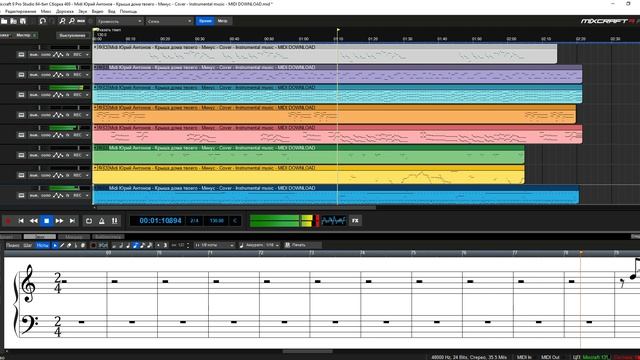
Task: Rewind to the project start
Action: pos(21,221)
